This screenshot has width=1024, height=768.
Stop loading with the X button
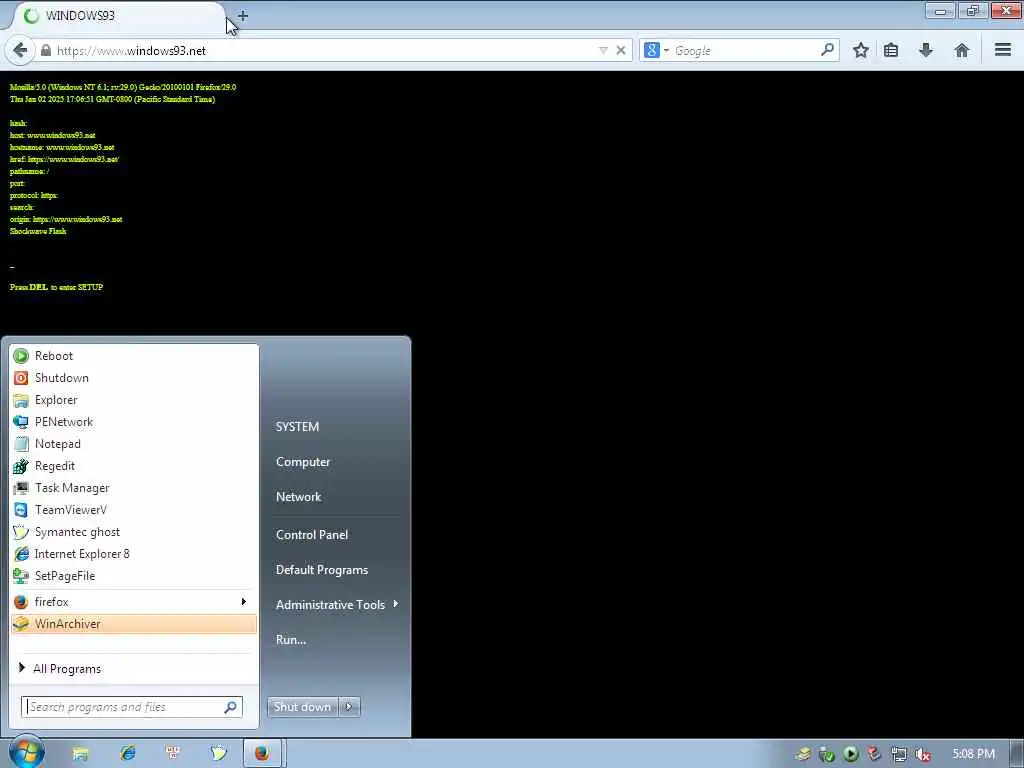621,50
